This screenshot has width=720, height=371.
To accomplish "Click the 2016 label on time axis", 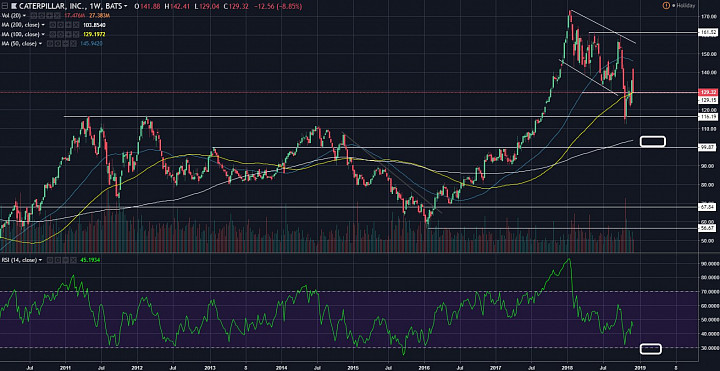I will [425, 367].
